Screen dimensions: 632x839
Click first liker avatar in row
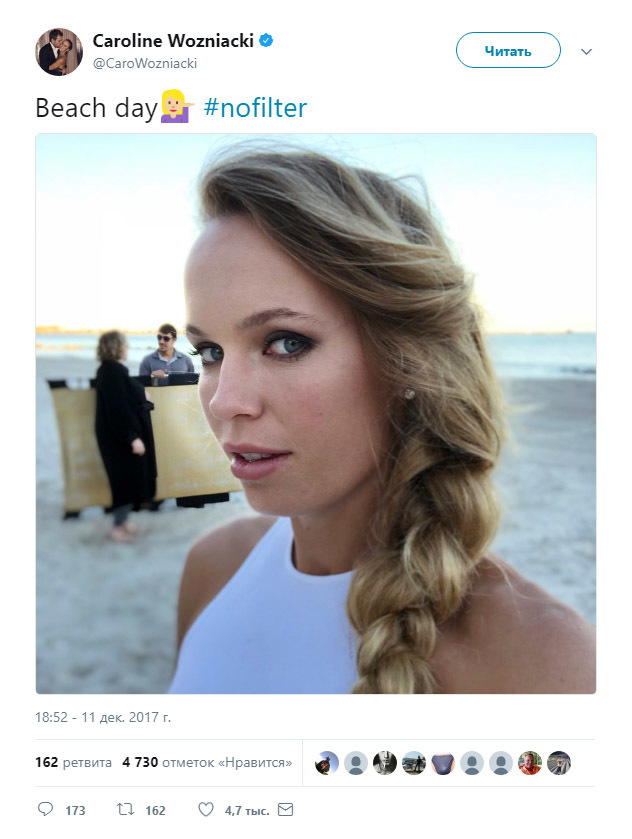pos(327,762)
